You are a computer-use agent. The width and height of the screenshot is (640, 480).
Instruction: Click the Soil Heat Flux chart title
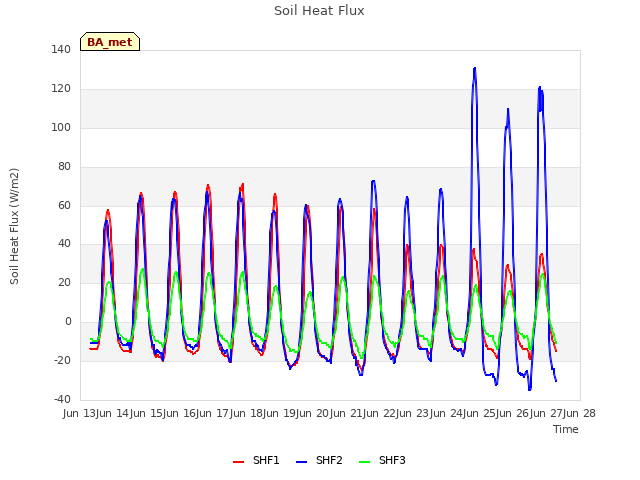click(319, 11)
